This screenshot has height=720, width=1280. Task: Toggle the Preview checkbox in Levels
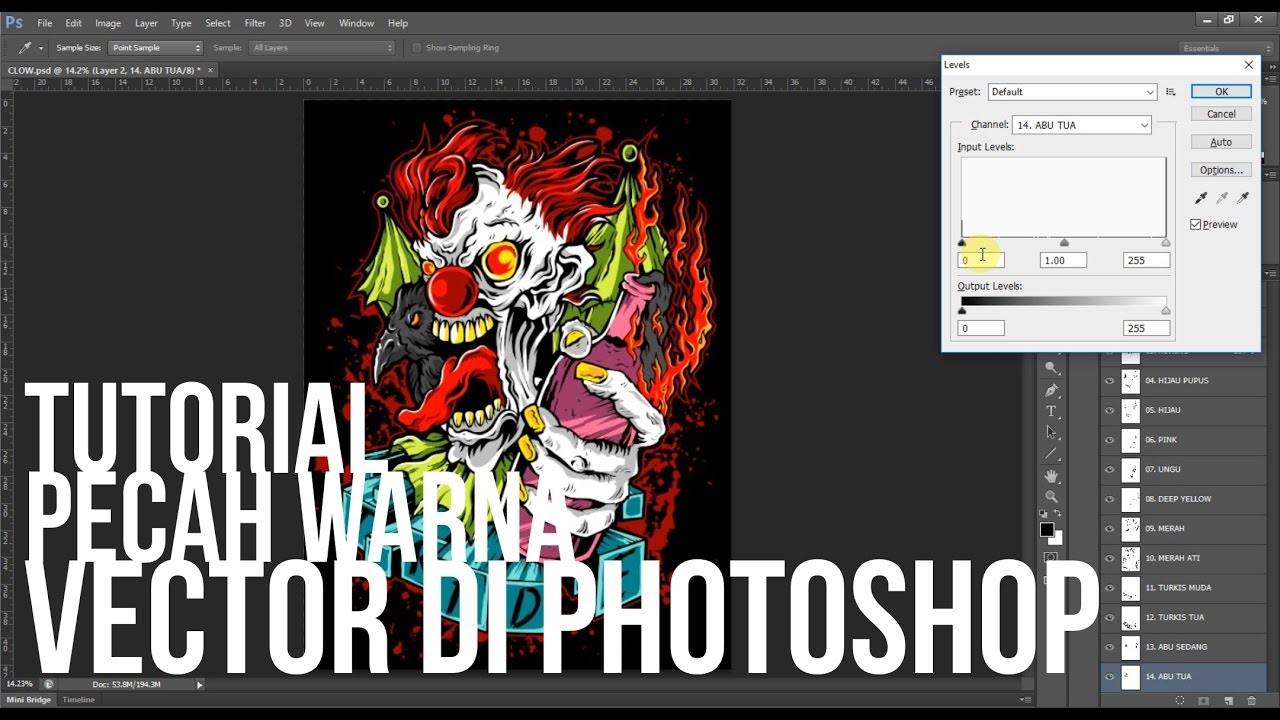pyautogui.click(x=1196, y=225)
